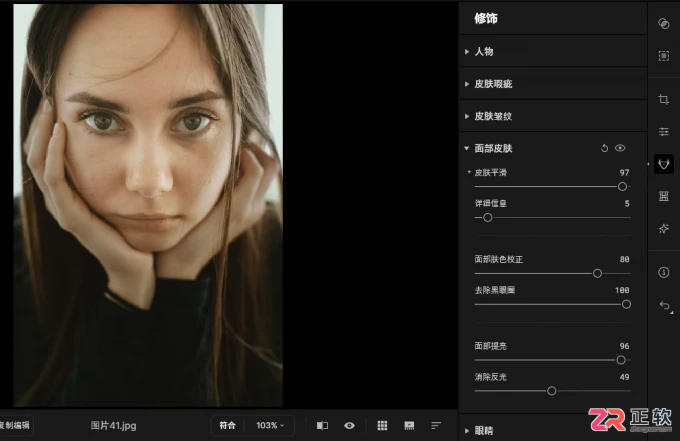
Task: Click the 符合 fit button
Action: coord(227,425)
